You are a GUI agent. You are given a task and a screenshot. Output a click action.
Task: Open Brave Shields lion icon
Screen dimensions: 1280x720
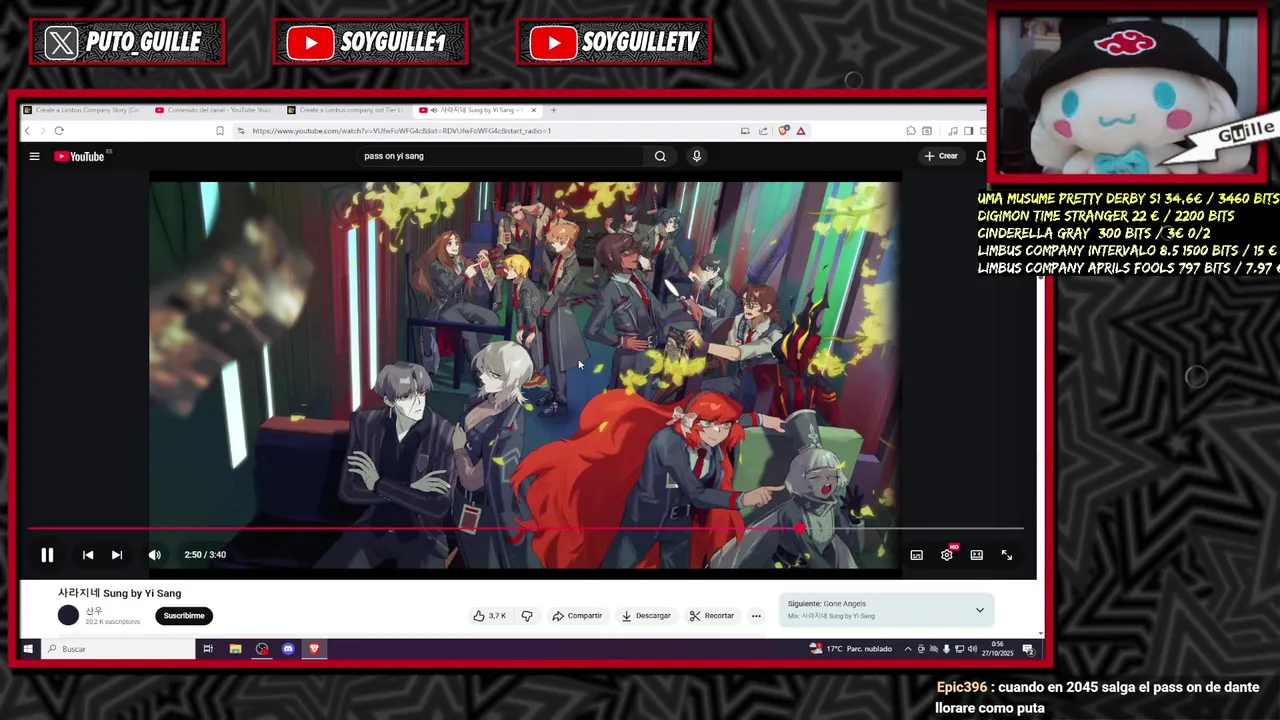point(784,131)
